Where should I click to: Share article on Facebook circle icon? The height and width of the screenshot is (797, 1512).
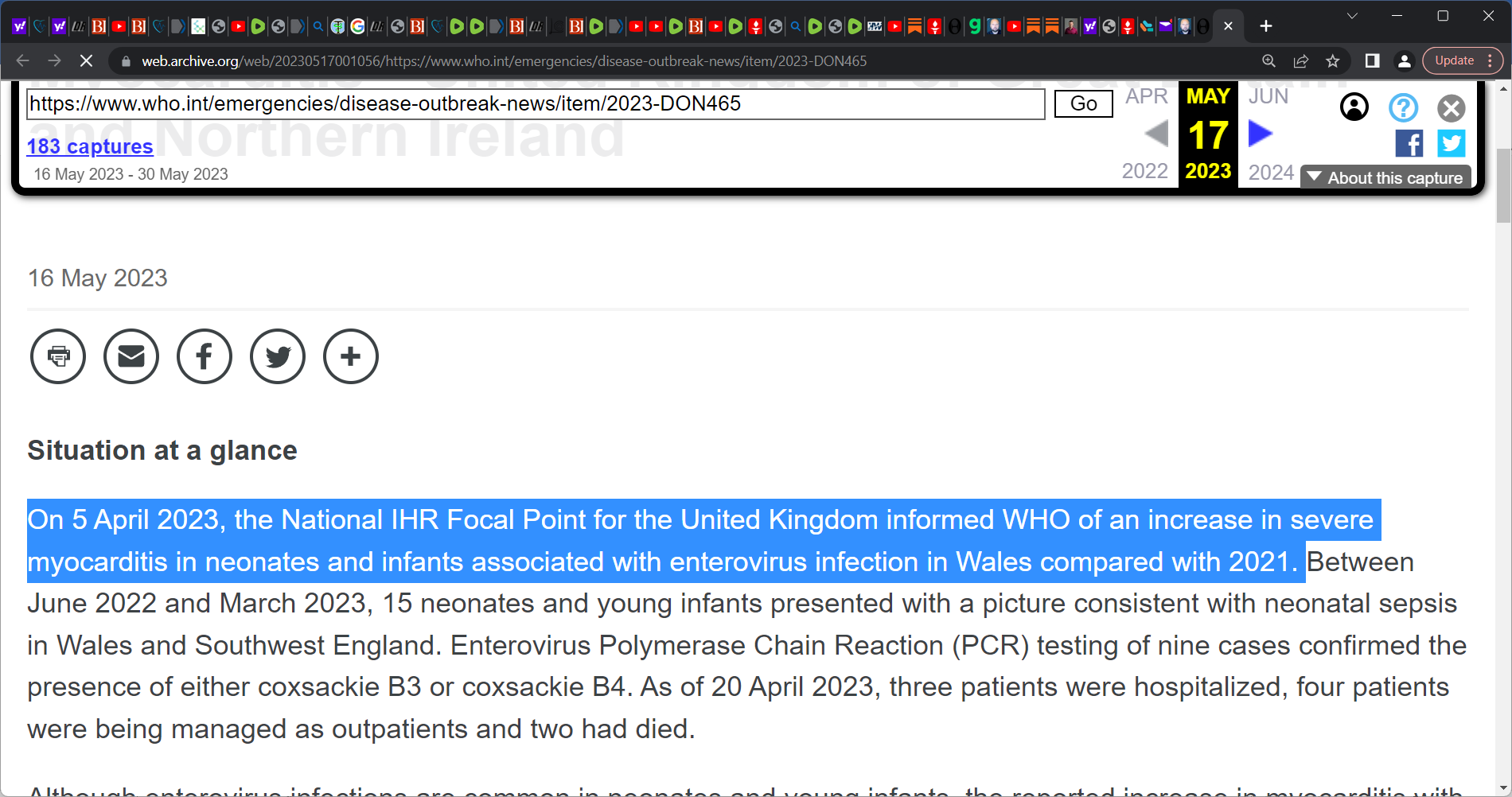pyautogui.click(x=205, y=356)
